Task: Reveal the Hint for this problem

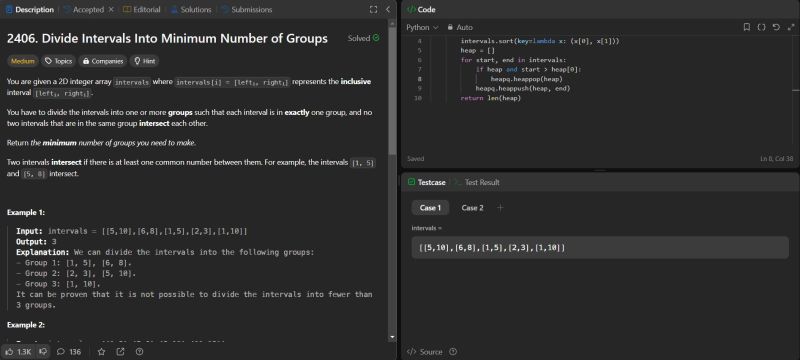Action: click(x=144, y=61)
